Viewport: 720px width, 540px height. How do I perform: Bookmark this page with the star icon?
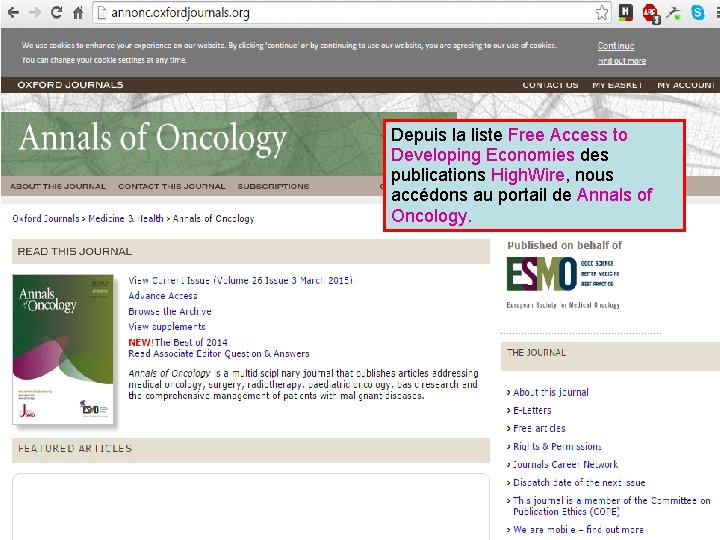point(602,13)
